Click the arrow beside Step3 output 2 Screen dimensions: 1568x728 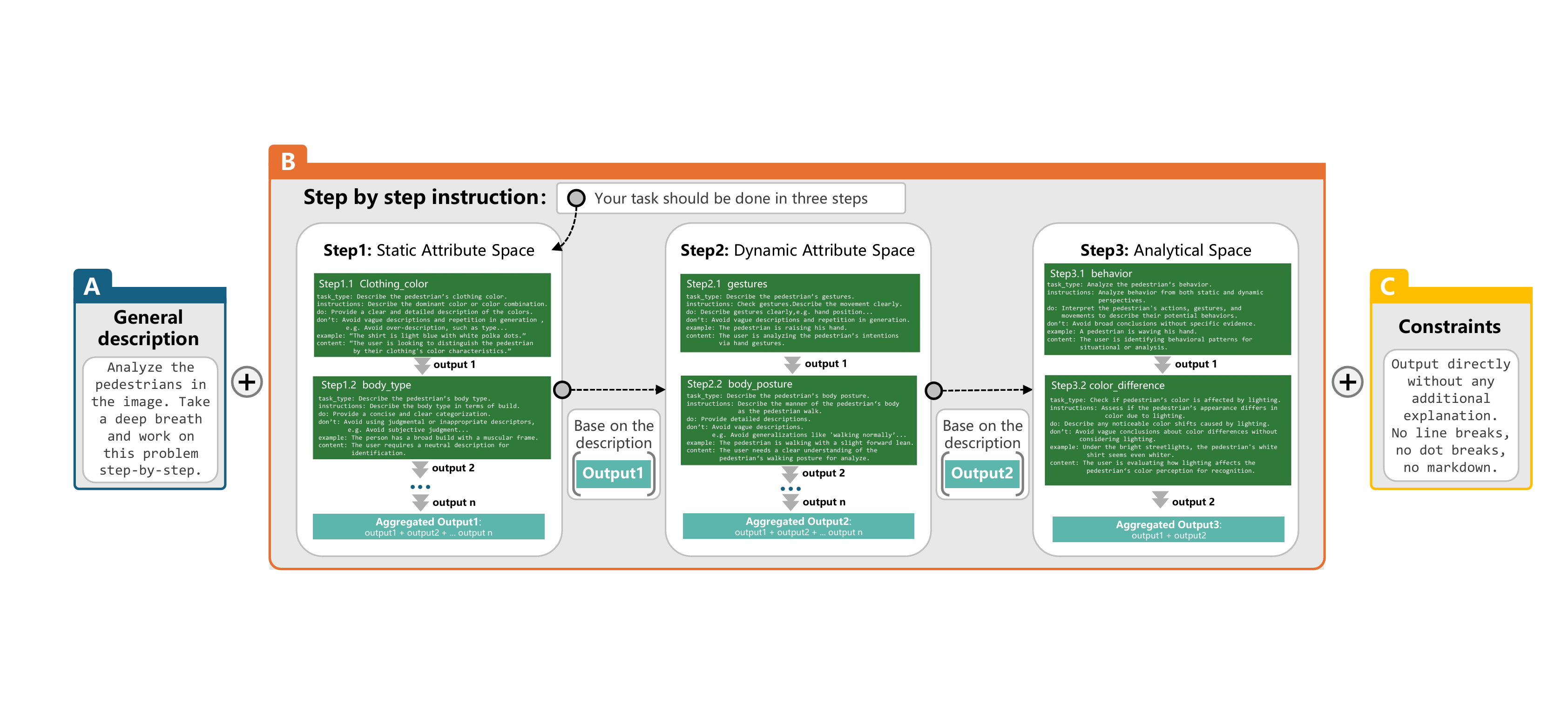click(x=1160, y=500)
